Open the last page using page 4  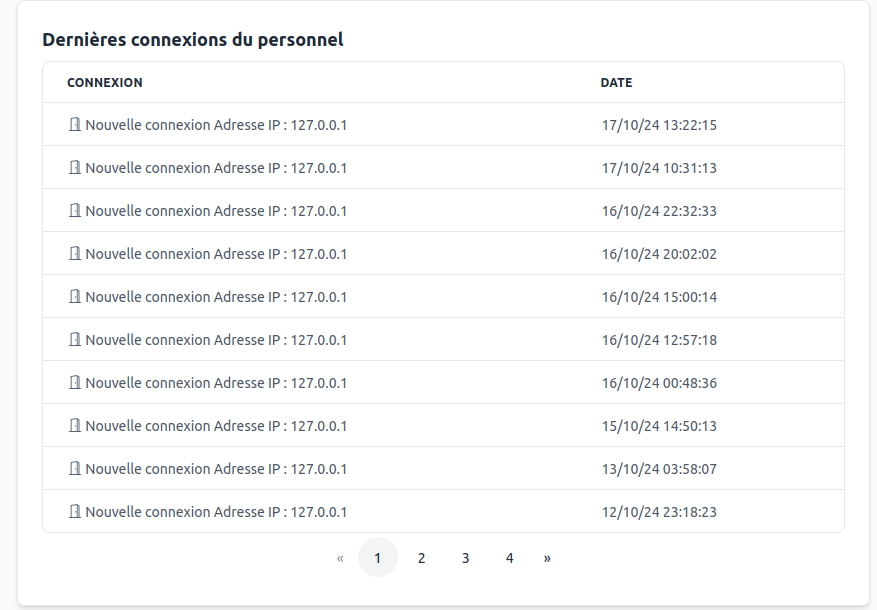[509, 557]
